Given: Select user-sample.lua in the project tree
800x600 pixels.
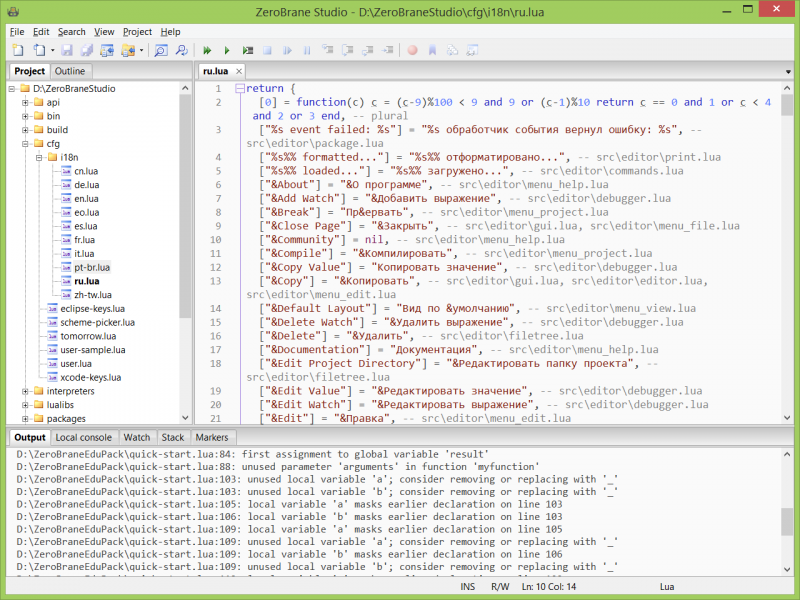Looking at the screenshot, I should [x=93, y=350].
